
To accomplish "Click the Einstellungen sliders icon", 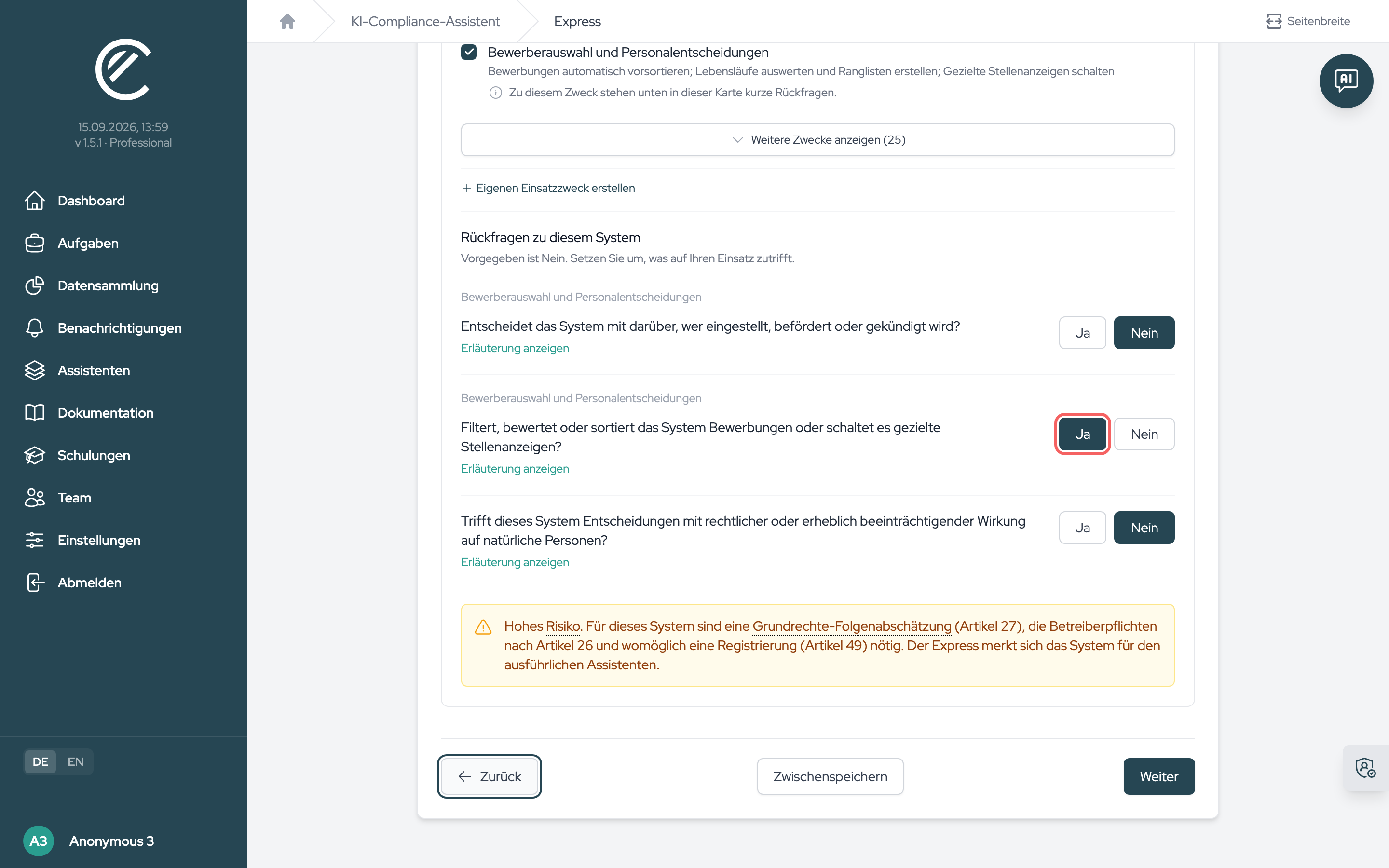I will click(34, 540).
